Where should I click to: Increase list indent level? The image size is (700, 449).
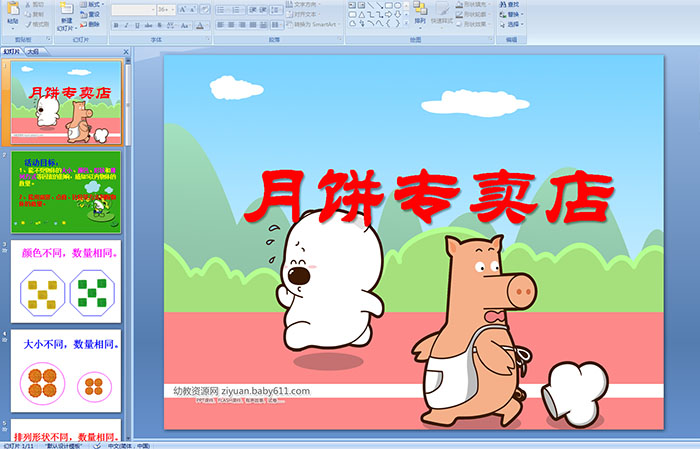(x=263, y=10)
